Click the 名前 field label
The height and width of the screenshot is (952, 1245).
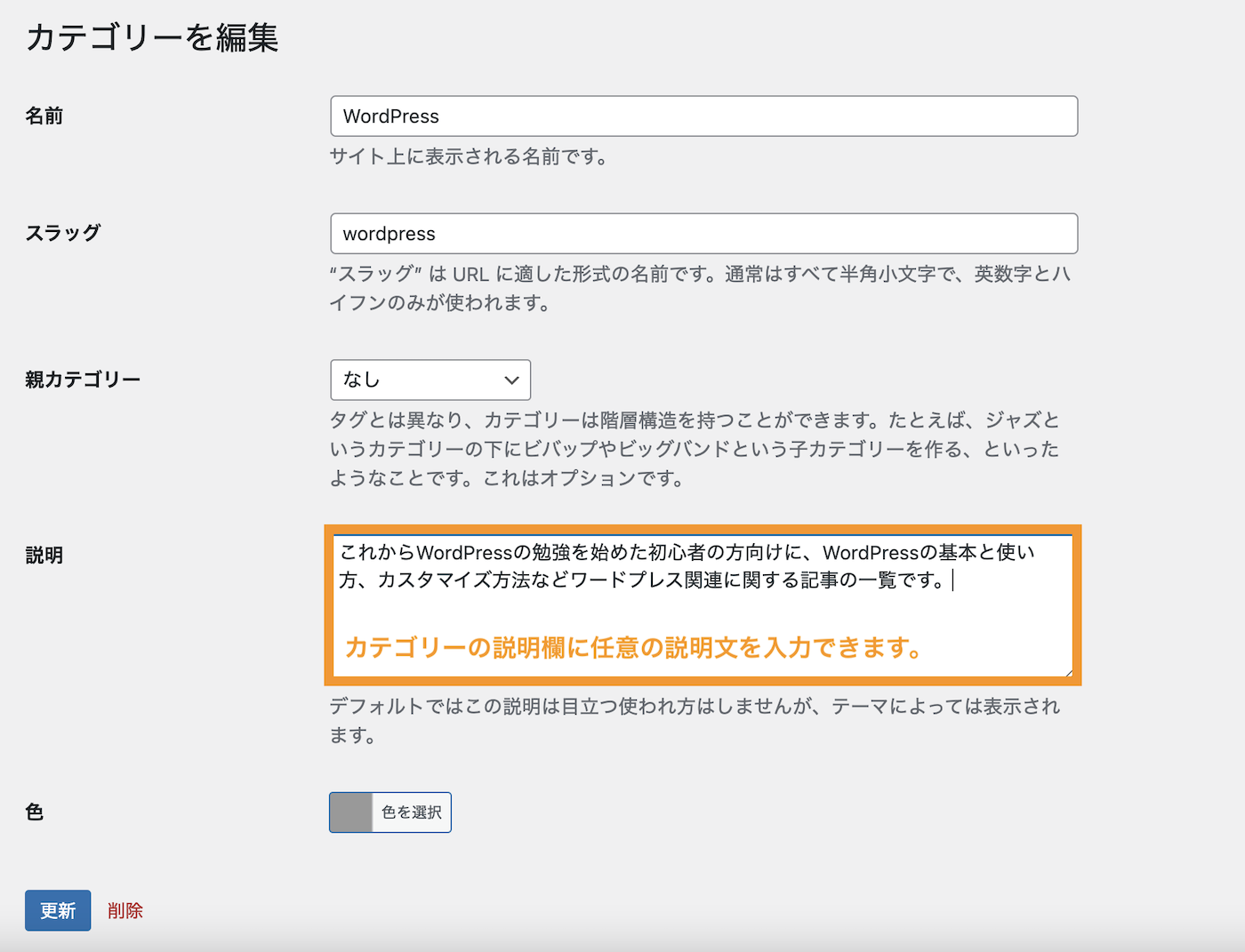pos(44,116)
